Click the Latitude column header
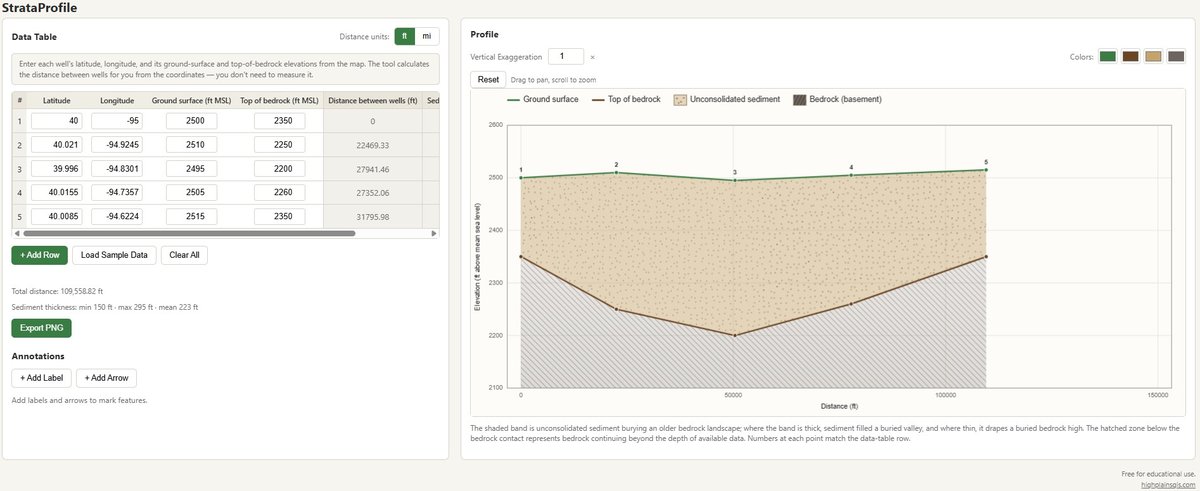The image size is (1200, 491). (x=57, y=101)
